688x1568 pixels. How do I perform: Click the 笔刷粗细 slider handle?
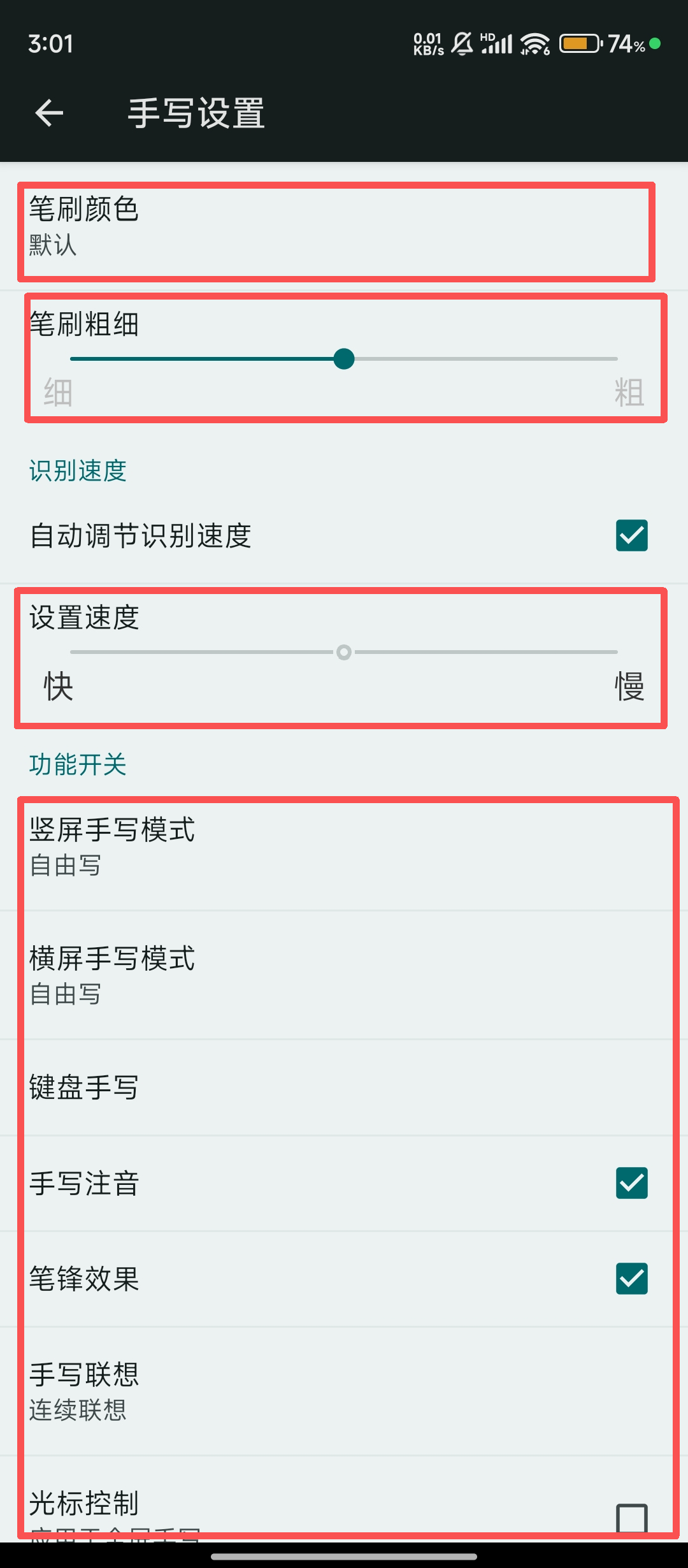[x=344, y=359]
